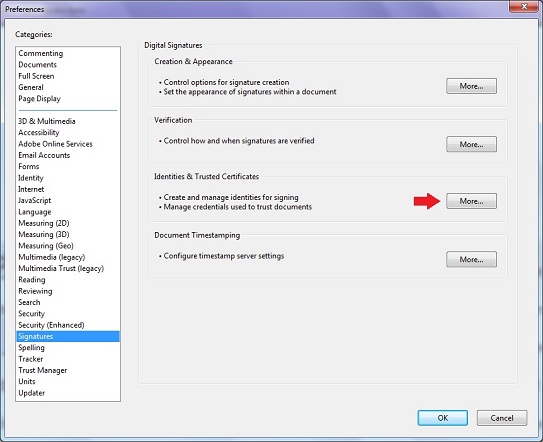Select Page Display category

pyautogui.click(x=39, y=99)
